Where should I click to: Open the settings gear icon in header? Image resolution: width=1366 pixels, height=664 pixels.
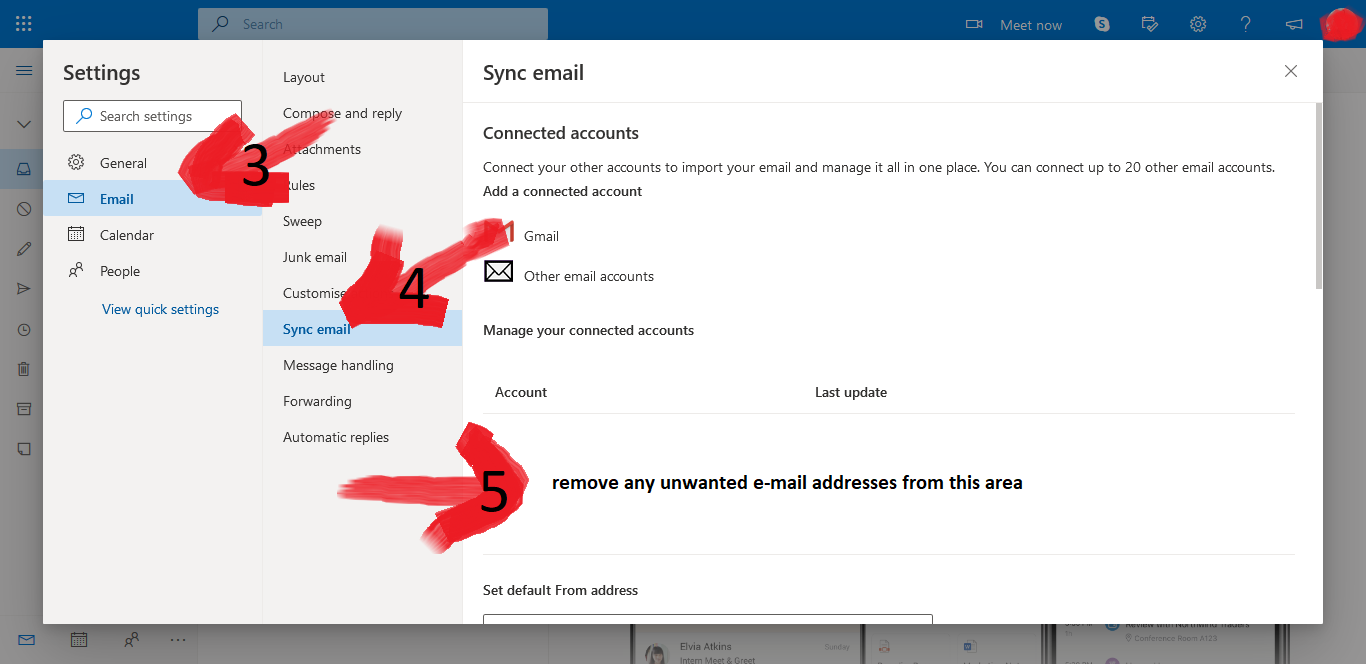click(1198, 24)
